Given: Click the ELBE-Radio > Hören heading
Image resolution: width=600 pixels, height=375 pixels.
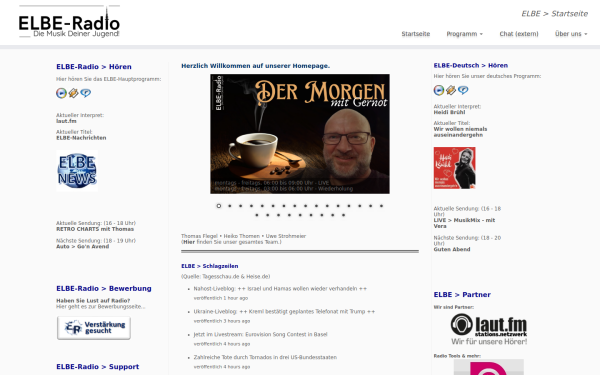Looking at the screenshot, I should [94, 67].
